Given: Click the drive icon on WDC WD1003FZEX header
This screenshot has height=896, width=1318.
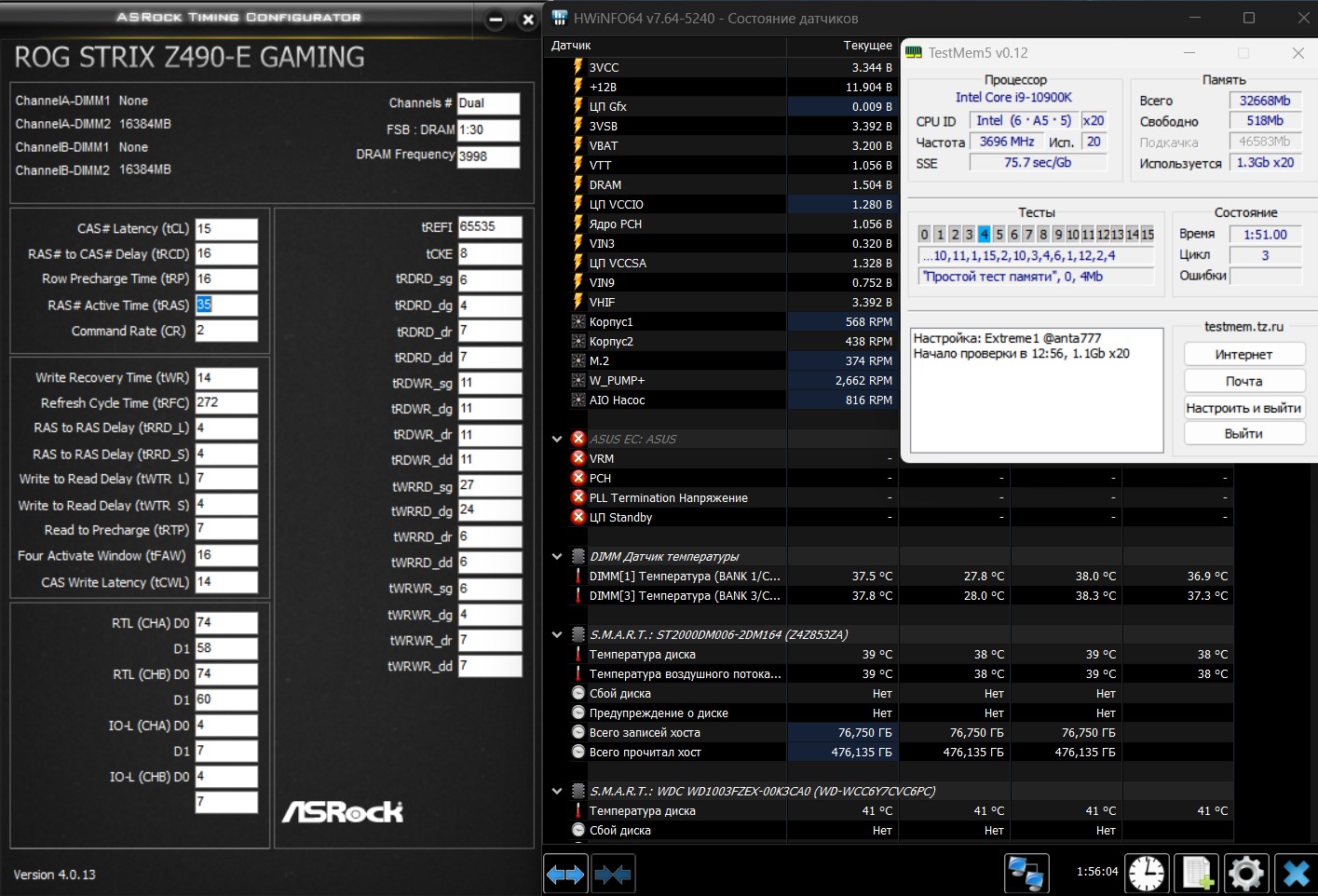Looking at the screenshot, I should 578,791.
